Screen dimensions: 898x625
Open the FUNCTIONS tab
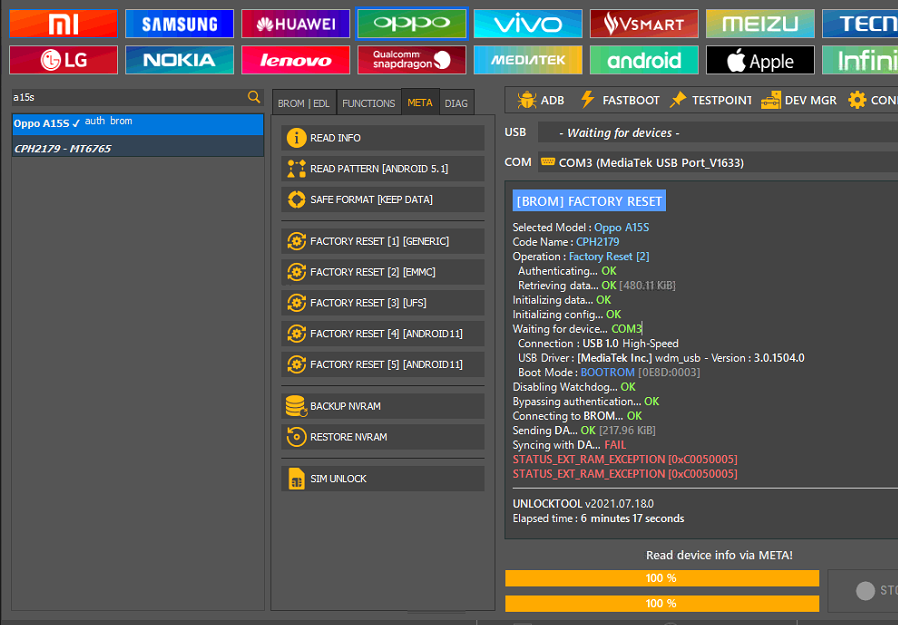coord(368,103)
